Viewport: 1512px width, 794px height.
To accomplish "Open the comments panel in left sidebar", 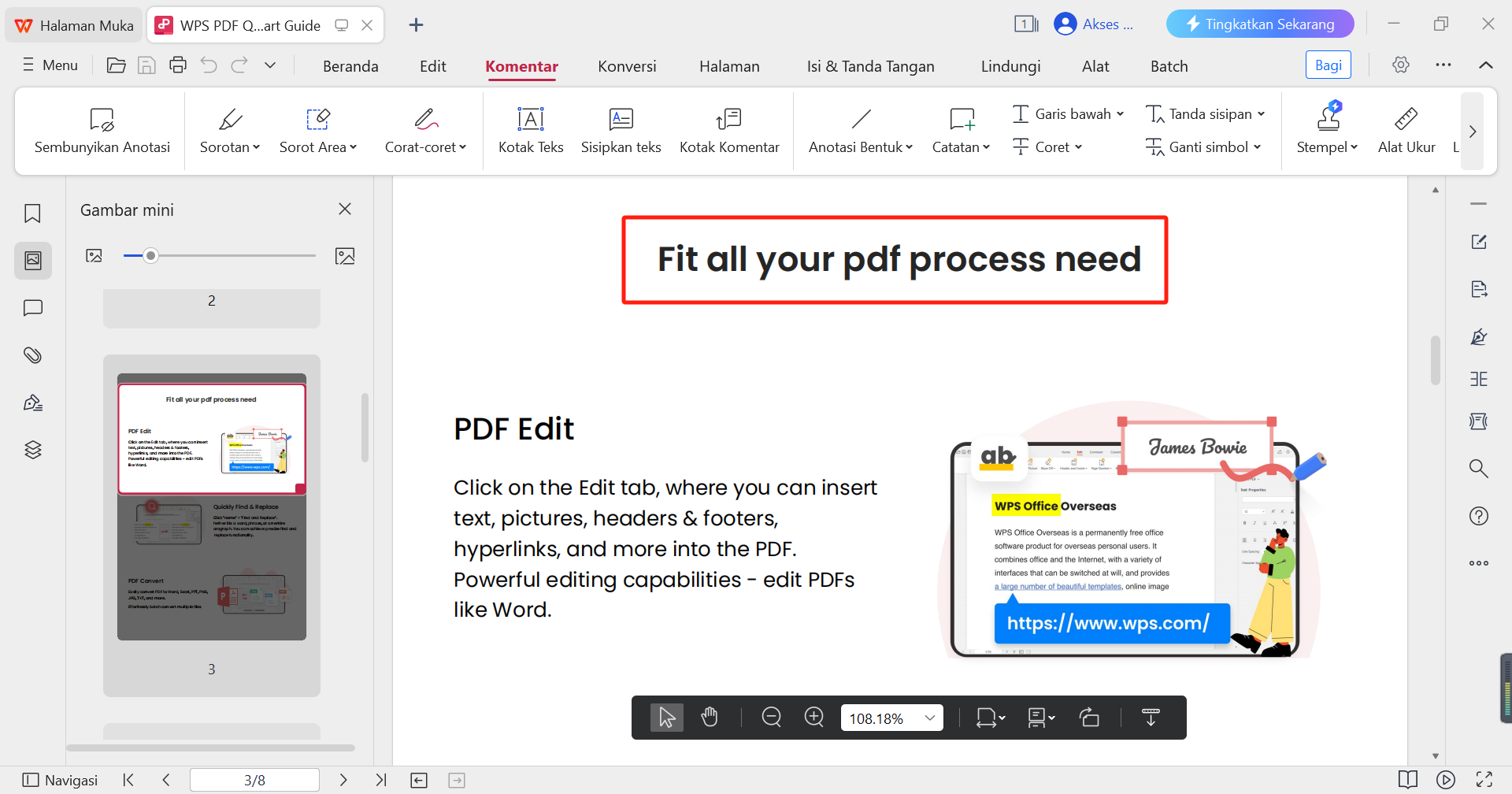I will 32,307.
